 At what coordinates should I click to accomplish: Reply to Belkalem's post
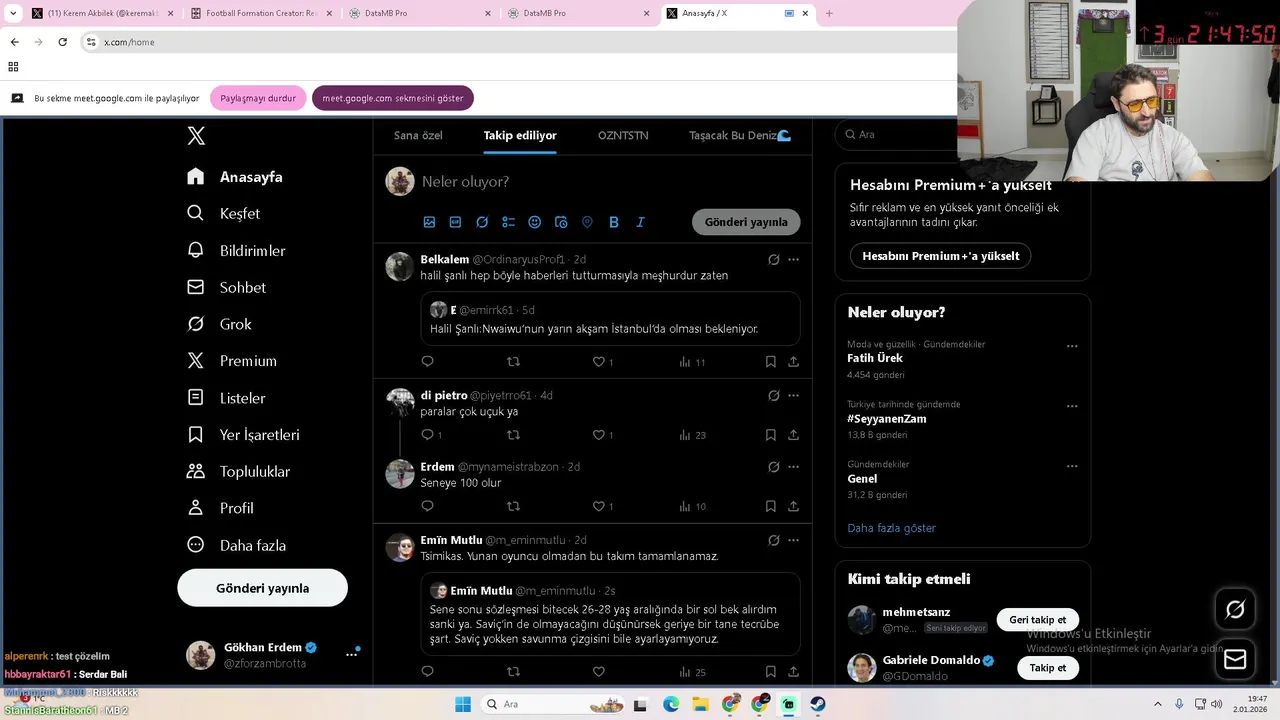click(x=427, y=362)
